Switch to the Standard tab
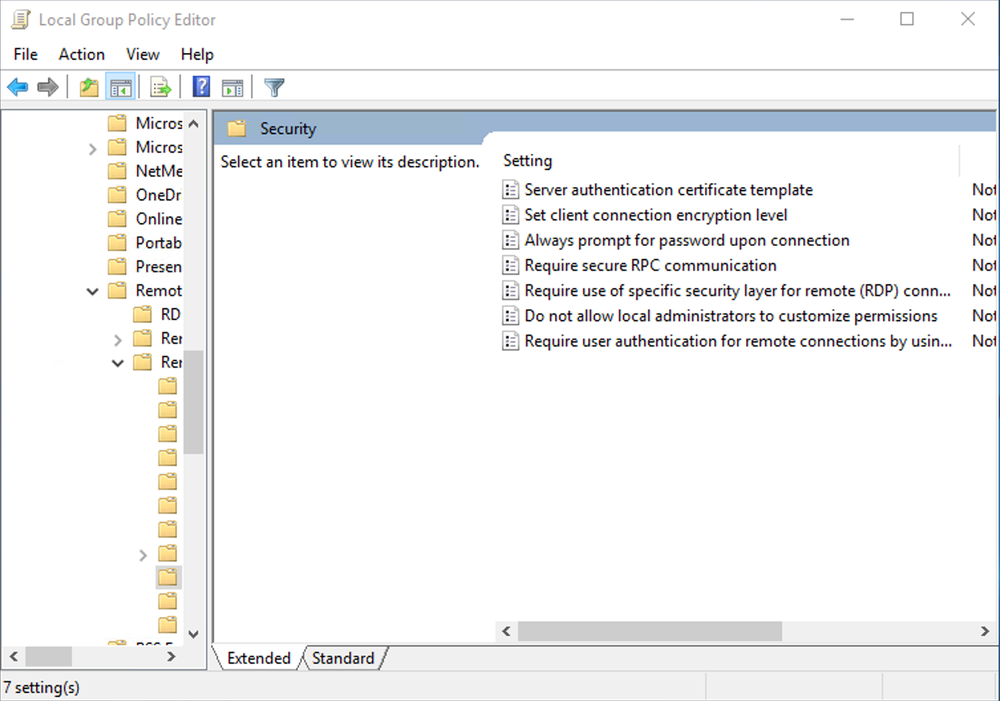Screen dimensions: 1000x701 (343, 658)
